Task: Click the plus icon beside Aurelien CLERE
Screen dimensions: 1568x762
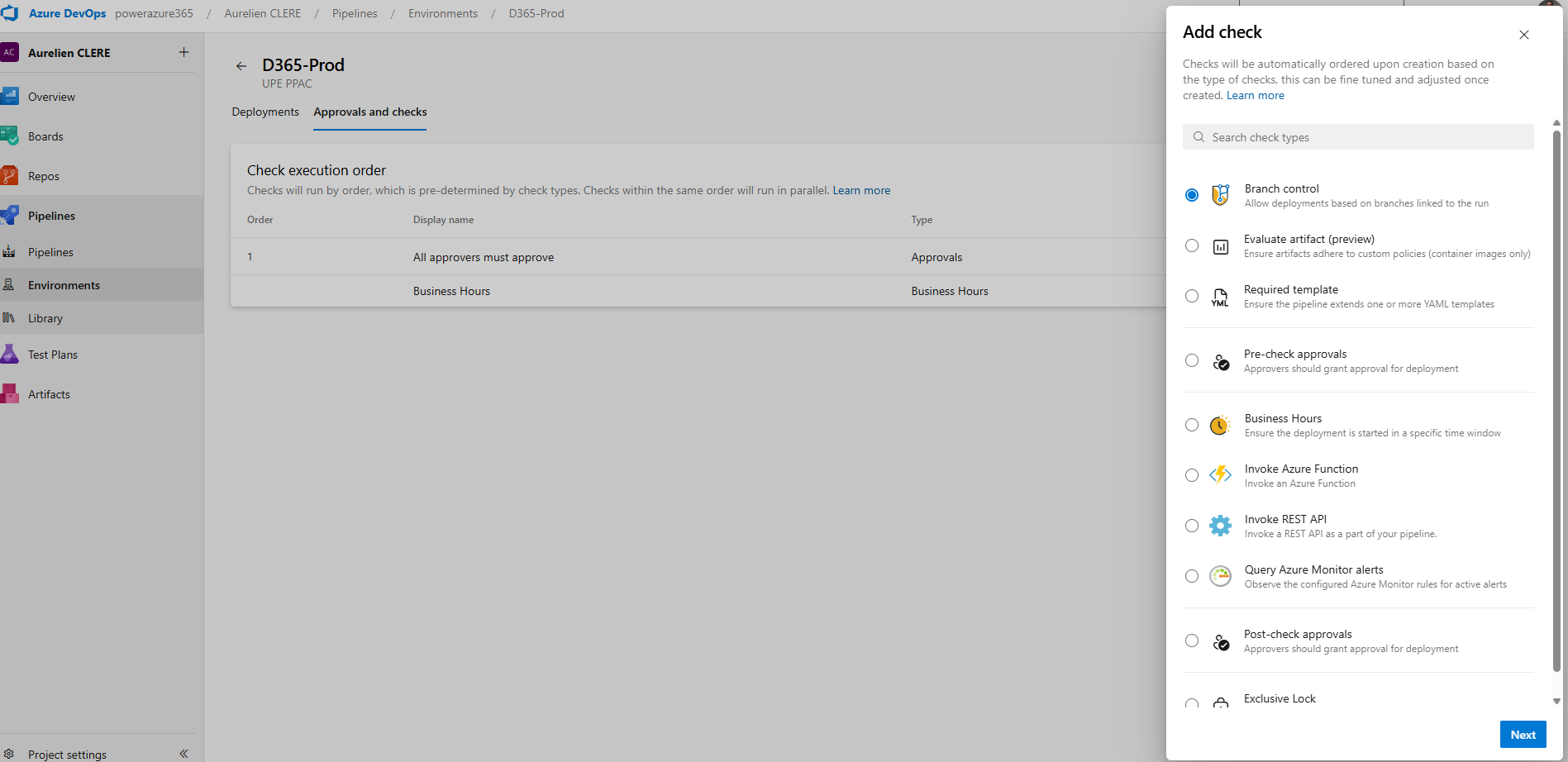Action: 183,52
